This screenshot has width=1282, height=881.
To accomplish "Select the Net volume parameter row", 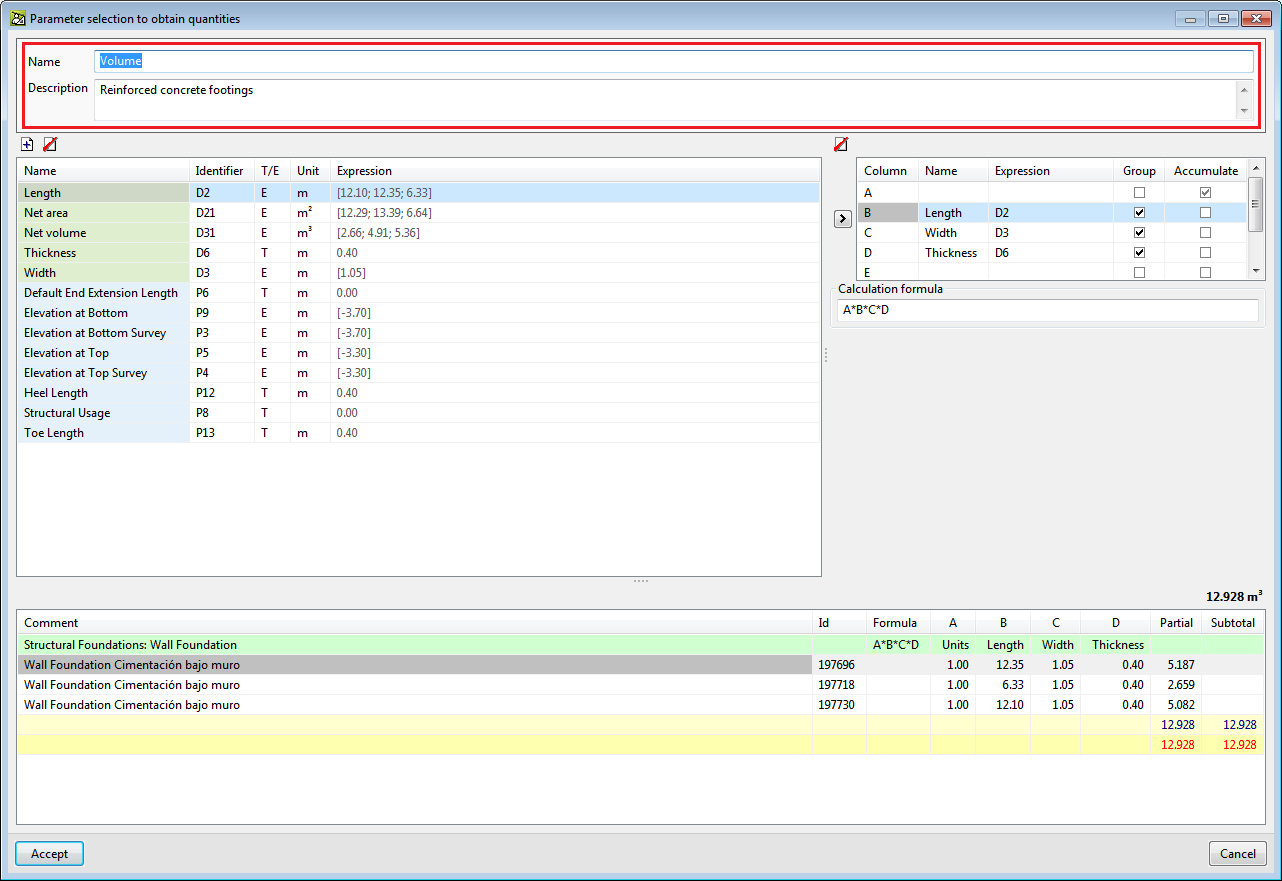I will click(x=418, y=233).
